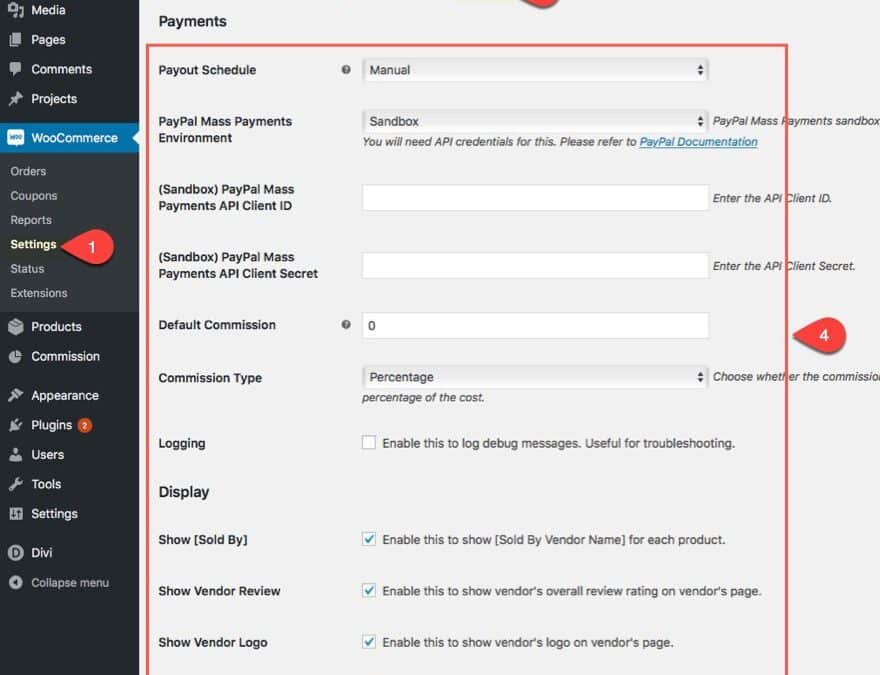Click the Tools wrench icon
Viewport: 880px width, 675px height.
16,484
